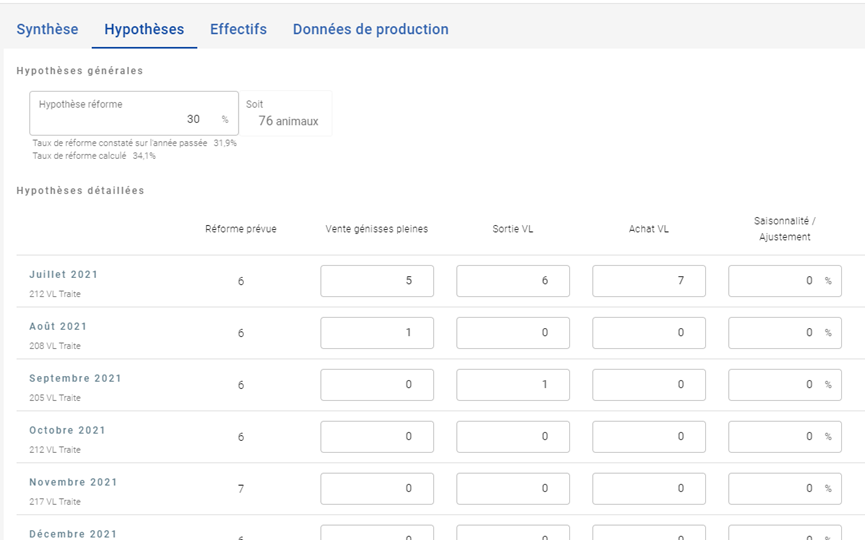The image size is (865, 540).
Task: Edit Sortie VL for Novembre 2021
Action: [513, 488]
